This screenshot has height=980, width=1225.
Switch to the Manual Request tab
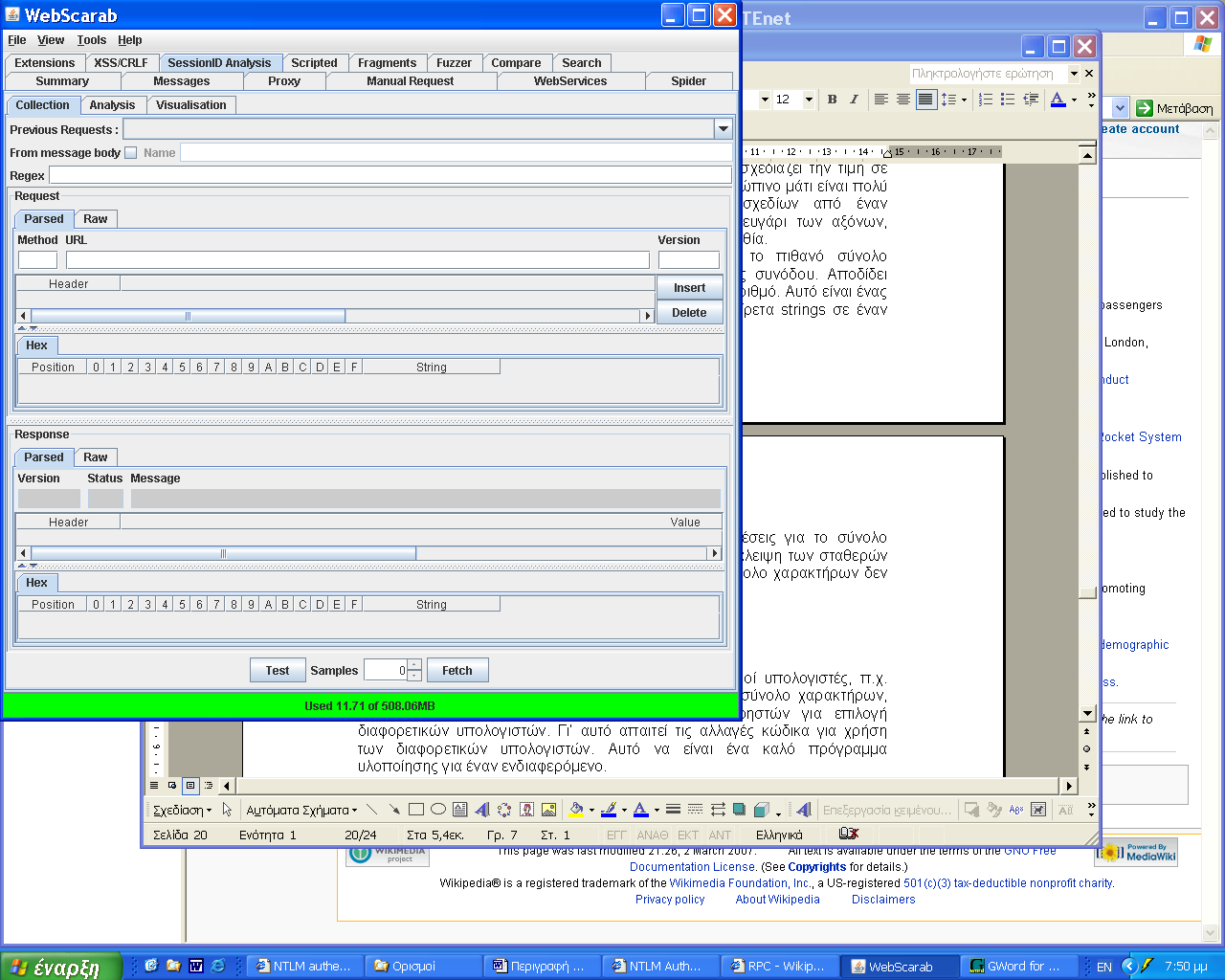411,81
